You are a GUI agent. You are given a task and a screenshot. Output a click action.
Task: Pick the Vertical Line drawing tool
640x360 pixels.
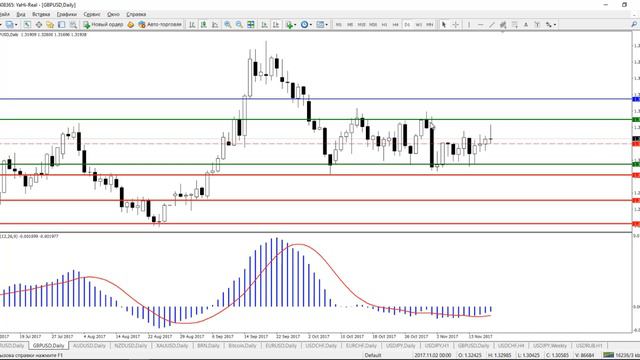(x=469, y=24)
